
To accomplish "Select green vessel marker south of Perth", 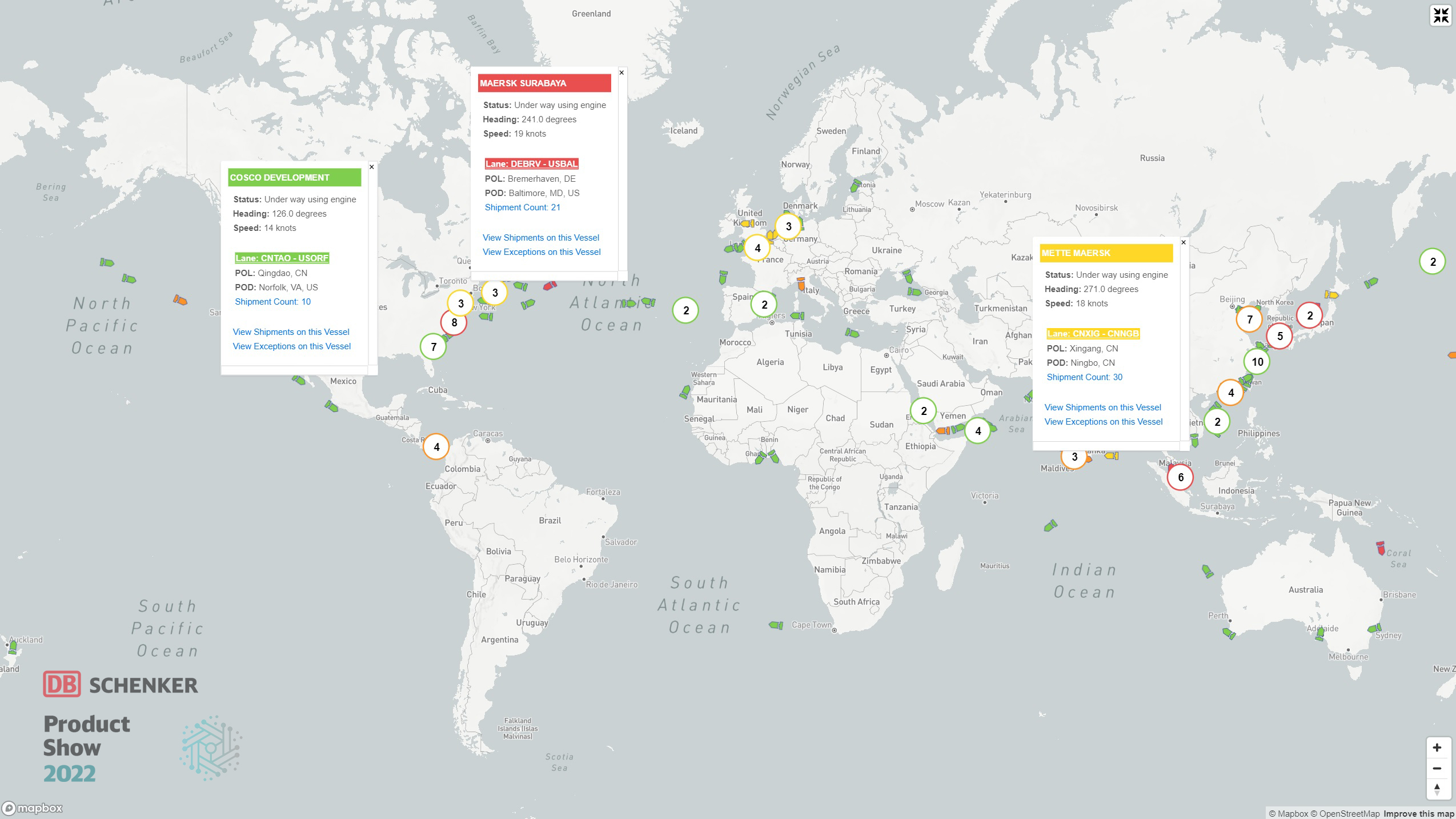I will click(x=1229, y=634).
